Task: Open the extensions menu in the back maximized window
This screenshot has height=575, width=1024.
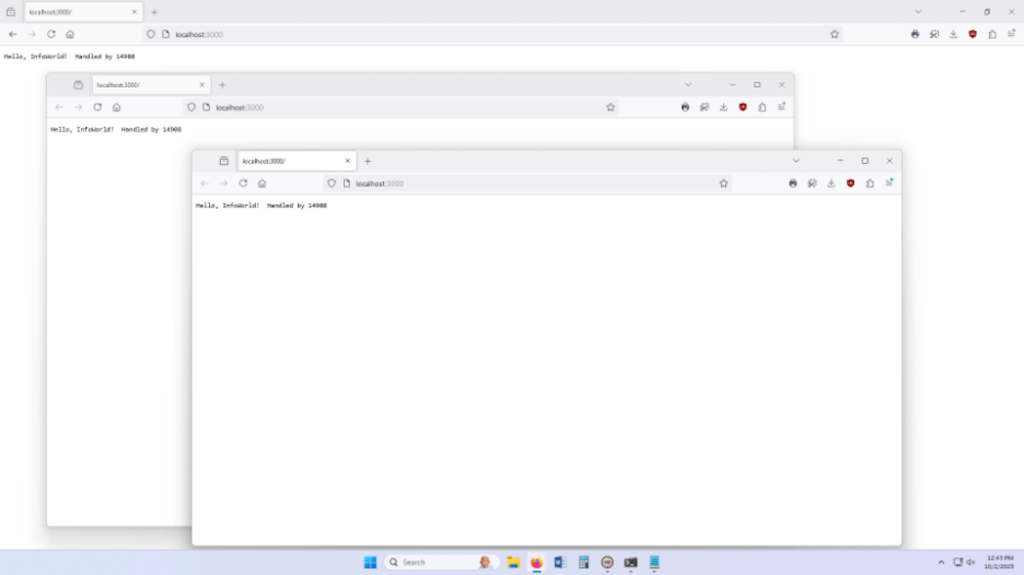Action: click(992, 34)
